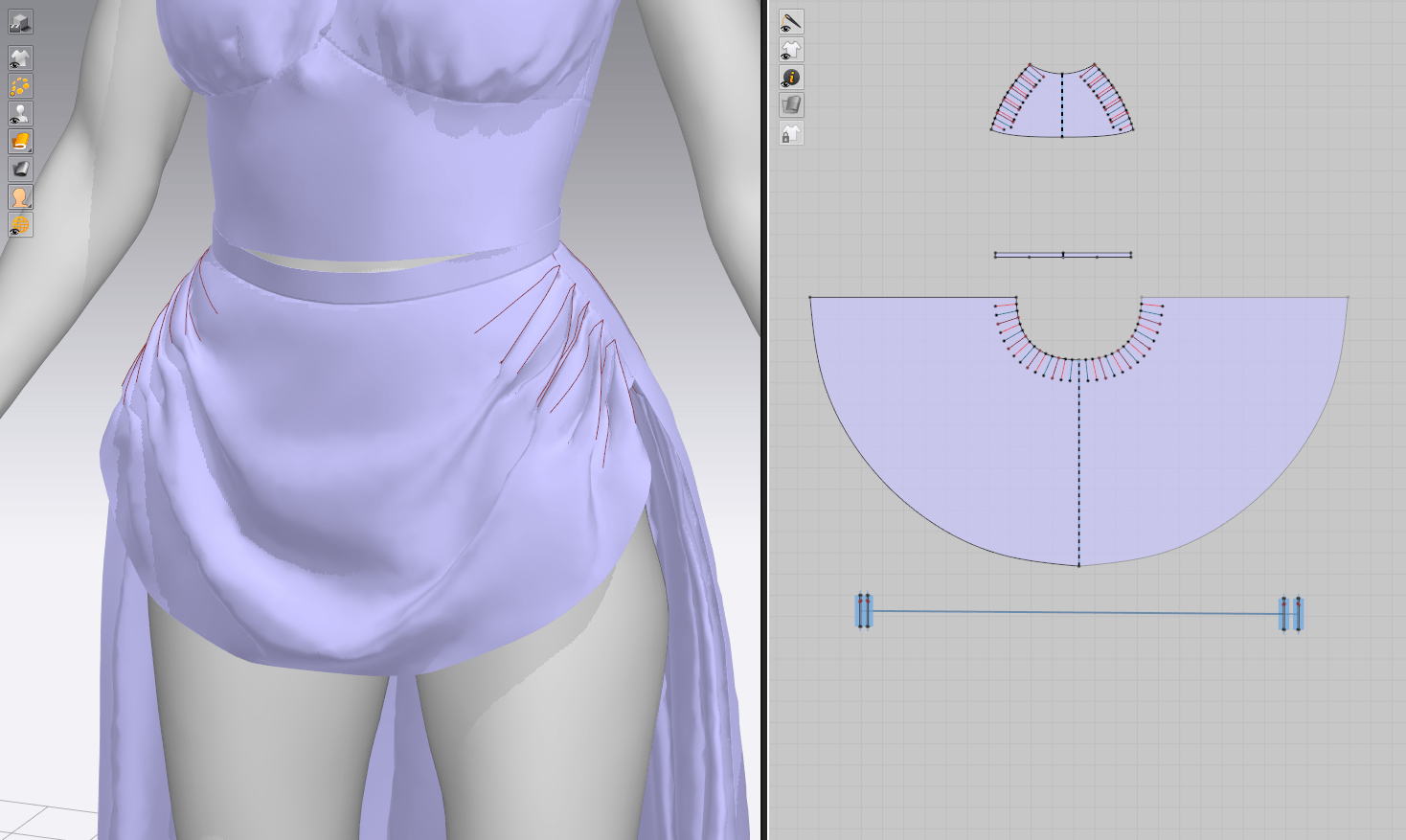The width and height of the screenshot is (1406, 840).
Task: Show arrangement points with the orange dots icon
Action: [20, 86]
